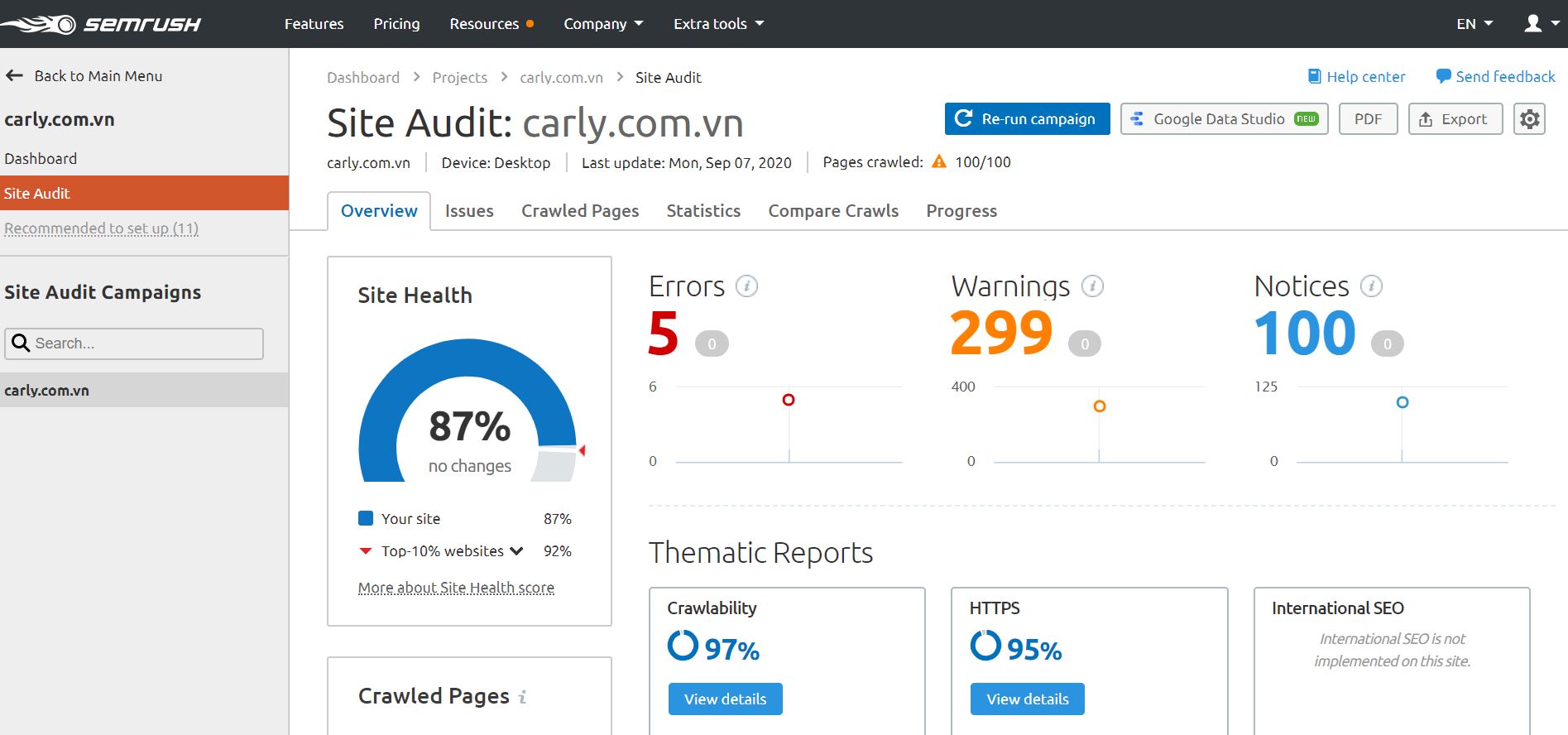1568x735 pixels.
Task: Click the SEMrush logo
Action: (101, 24)
